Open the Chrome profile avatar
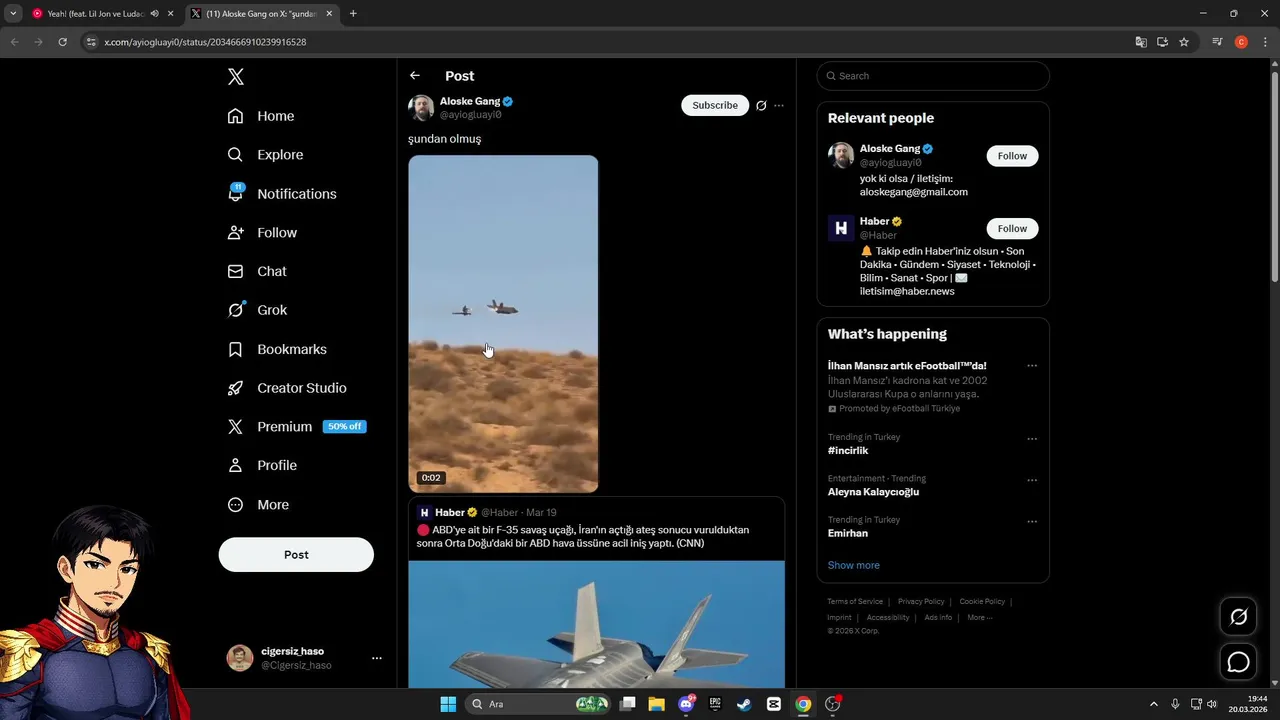This screenshot has height=720, width=1280. 1241,42
